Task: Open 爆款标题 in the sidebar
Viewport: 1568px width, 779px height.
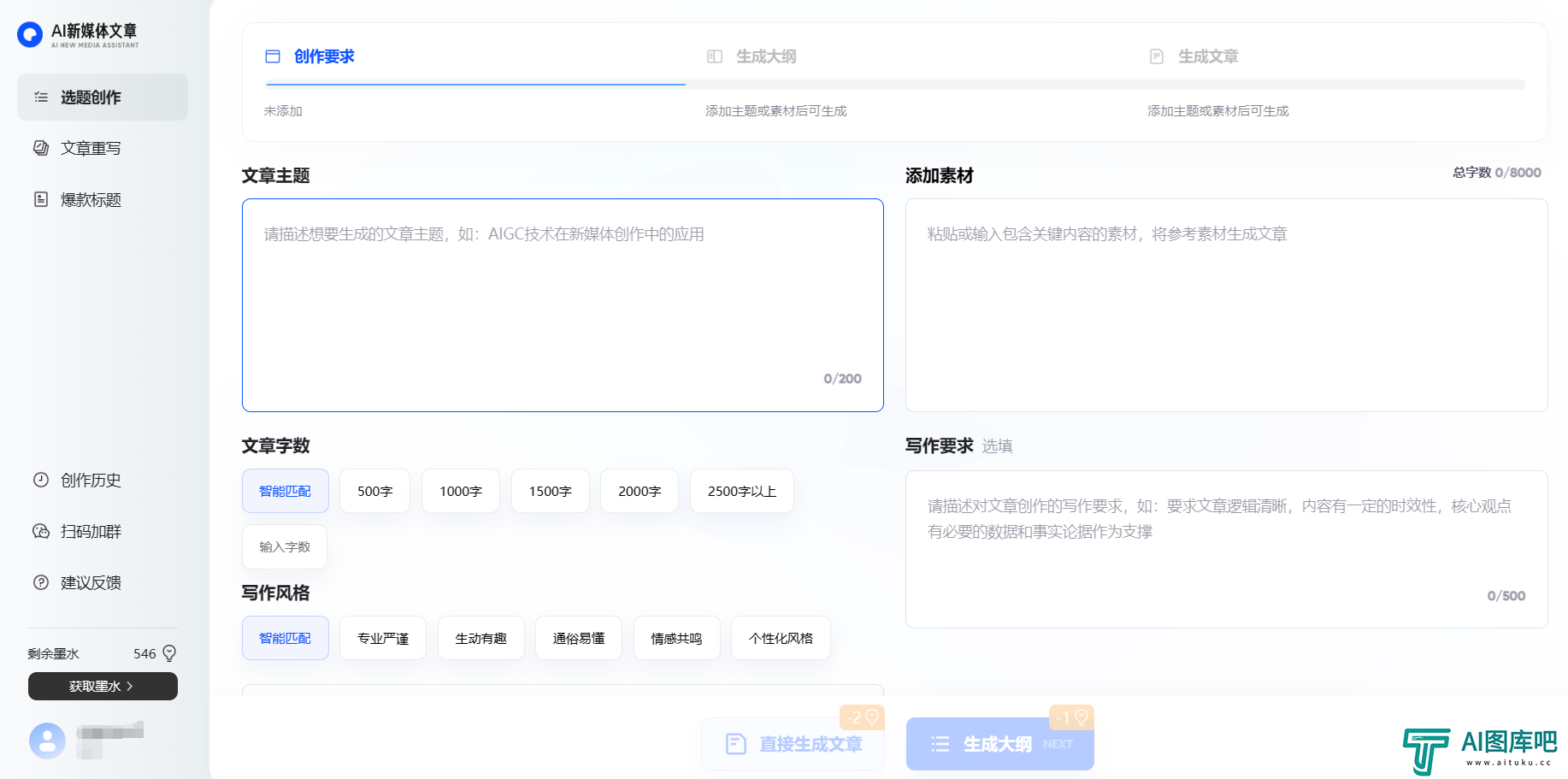Action: click(x=103, y=199)
